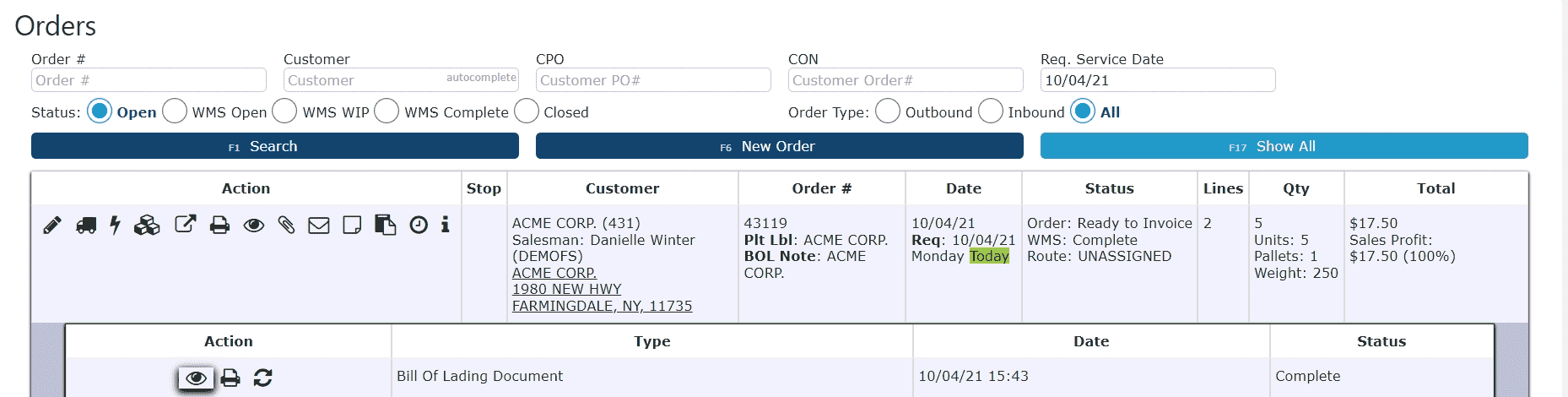1568x397 pixels.
Task: Select the Closed status radio button
Action: 527,111
